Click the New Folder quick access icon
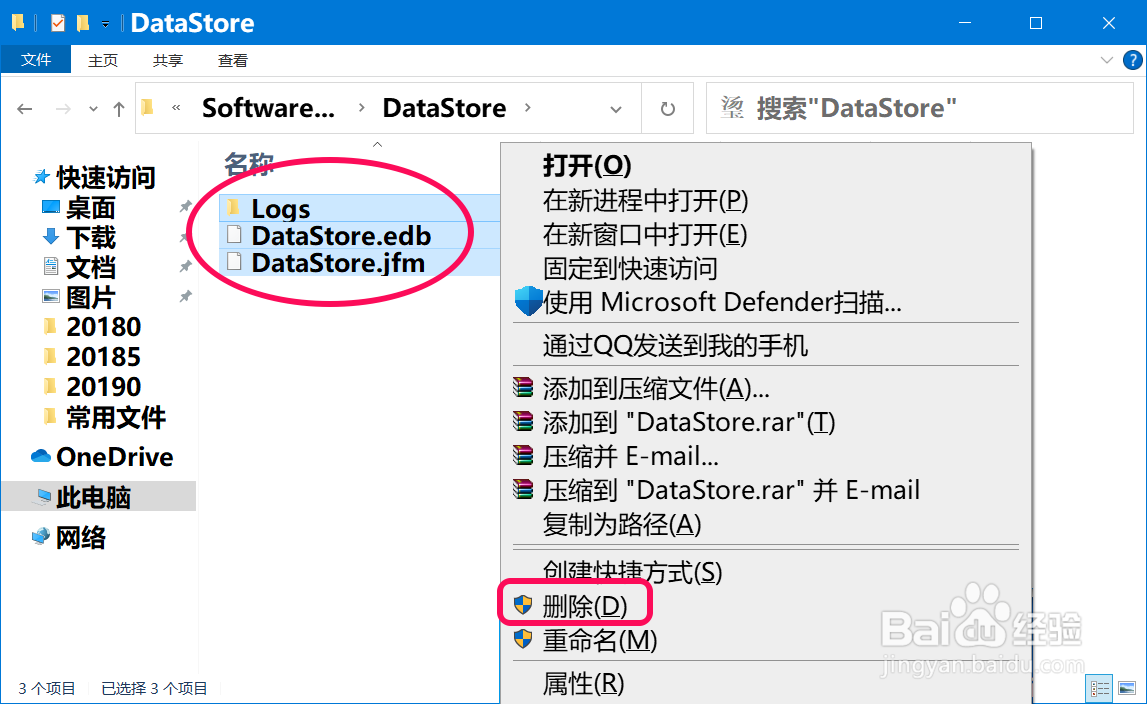 click(x=83, y=23)
